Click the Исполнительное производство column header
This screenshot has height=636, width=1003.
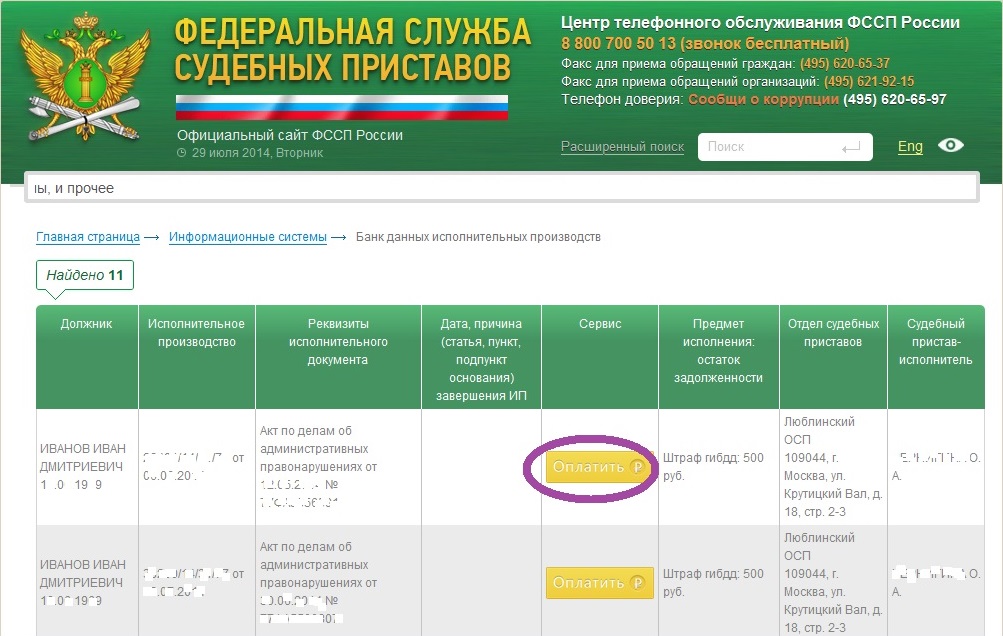196,356
